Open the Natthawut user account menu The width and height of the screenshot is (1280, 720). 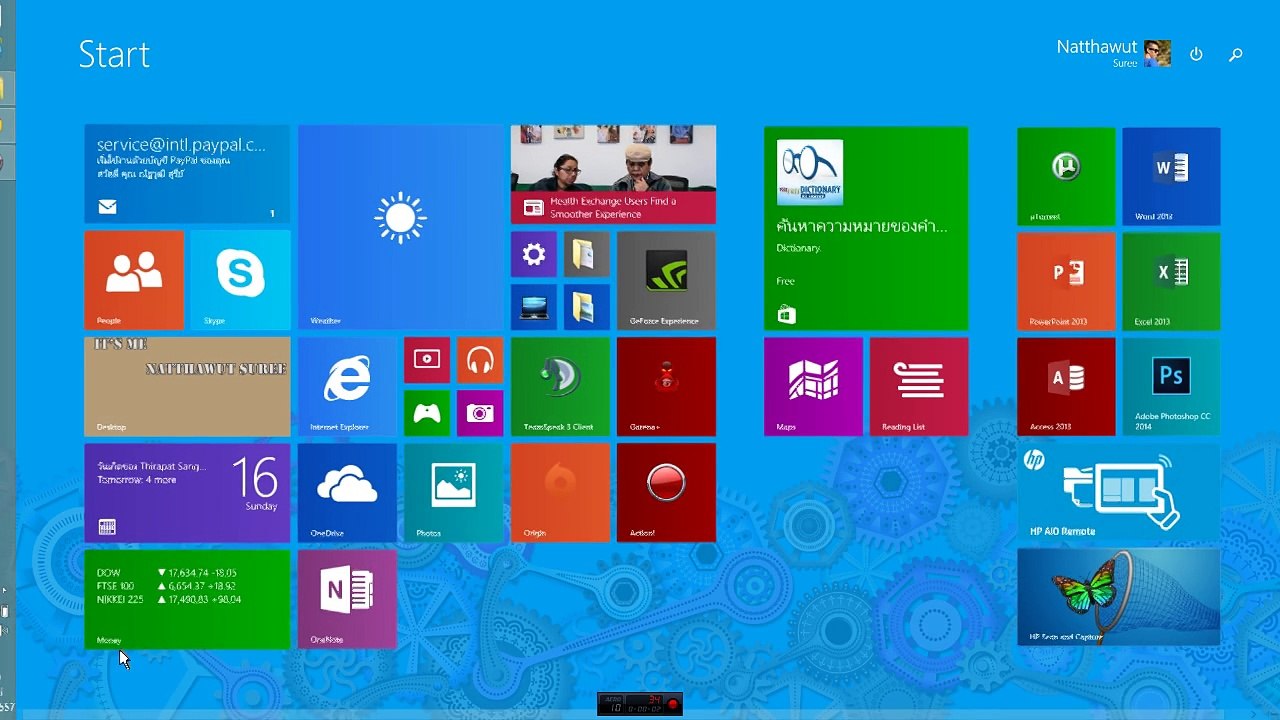pos(1114,53)
